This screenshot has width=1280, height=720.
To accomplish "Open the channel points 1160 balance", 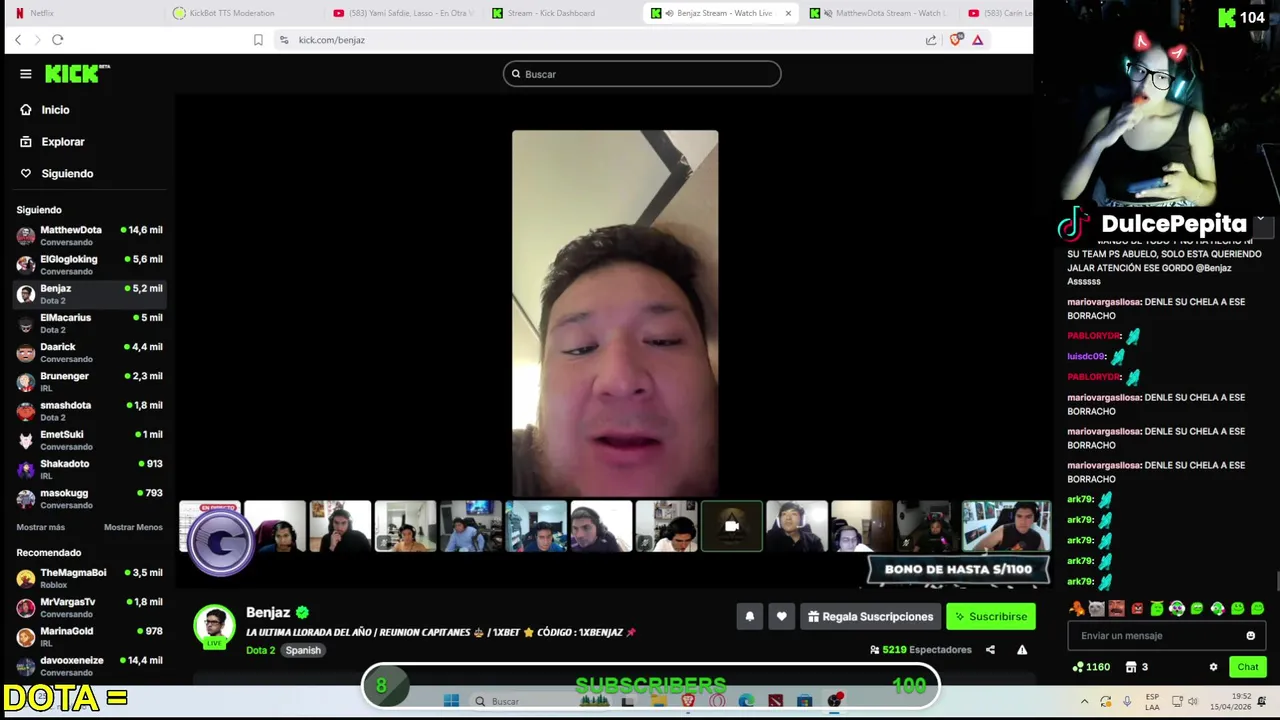I will pyautogui.click(x=1090, y=667).
